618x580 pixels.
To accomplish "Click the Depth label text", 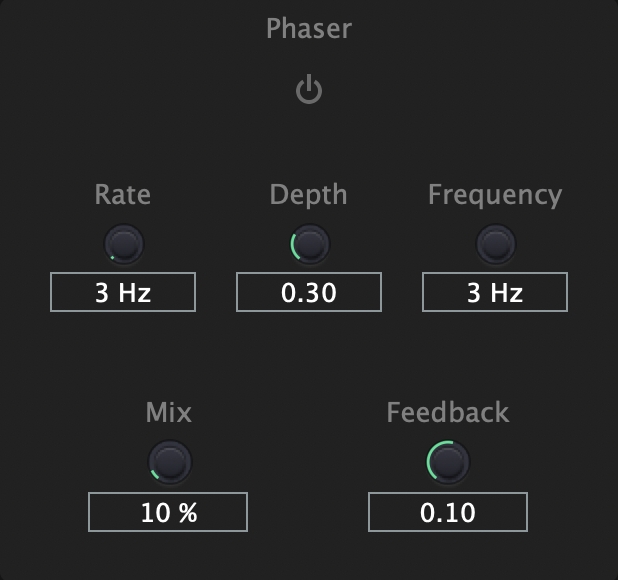I will point(309,194).
